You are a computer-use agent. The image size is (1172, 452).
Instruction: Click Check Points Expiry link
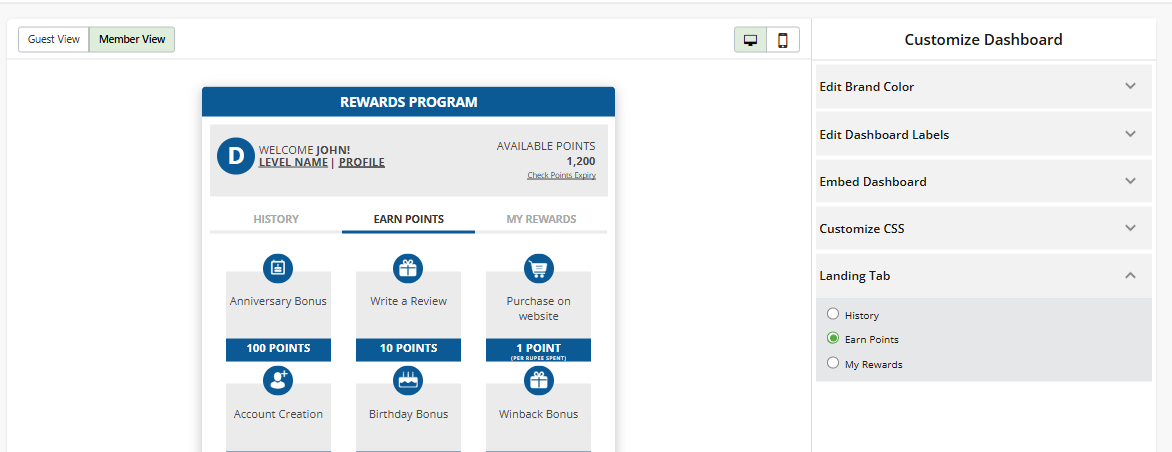click(561, 176)
